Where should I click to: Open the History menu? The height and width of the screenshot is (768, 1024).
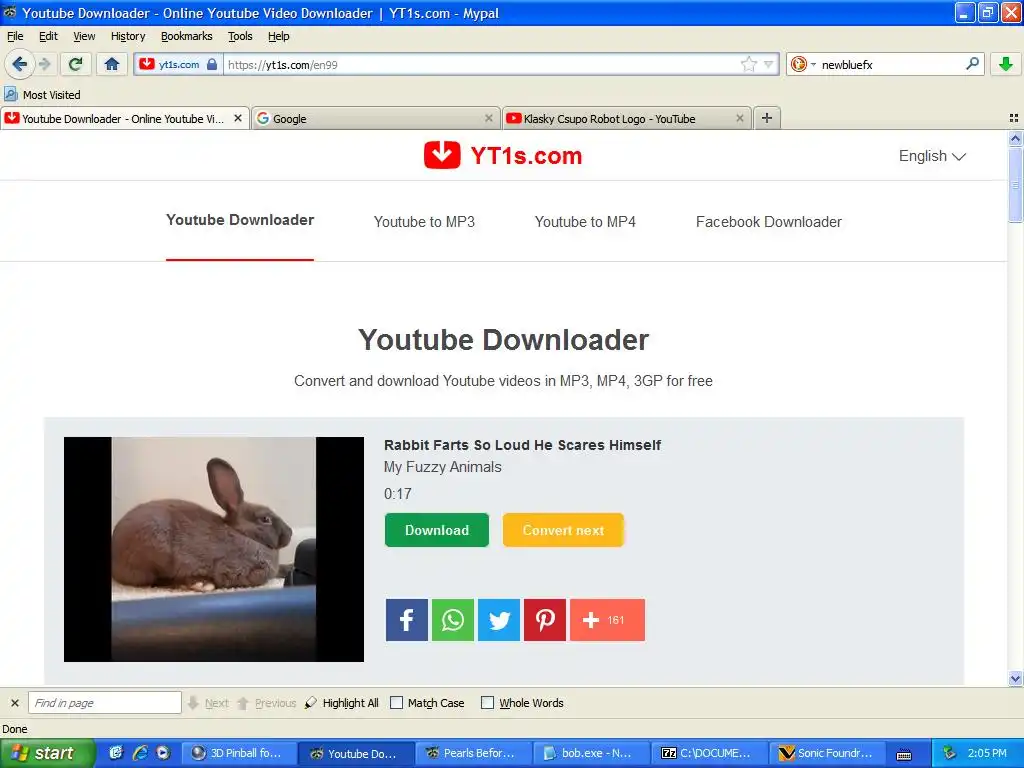point(128,37)
